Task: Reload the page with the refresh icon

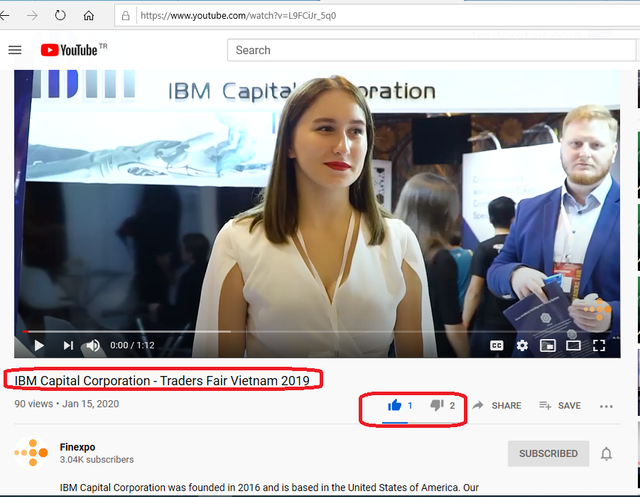Action: click(60, 16)
